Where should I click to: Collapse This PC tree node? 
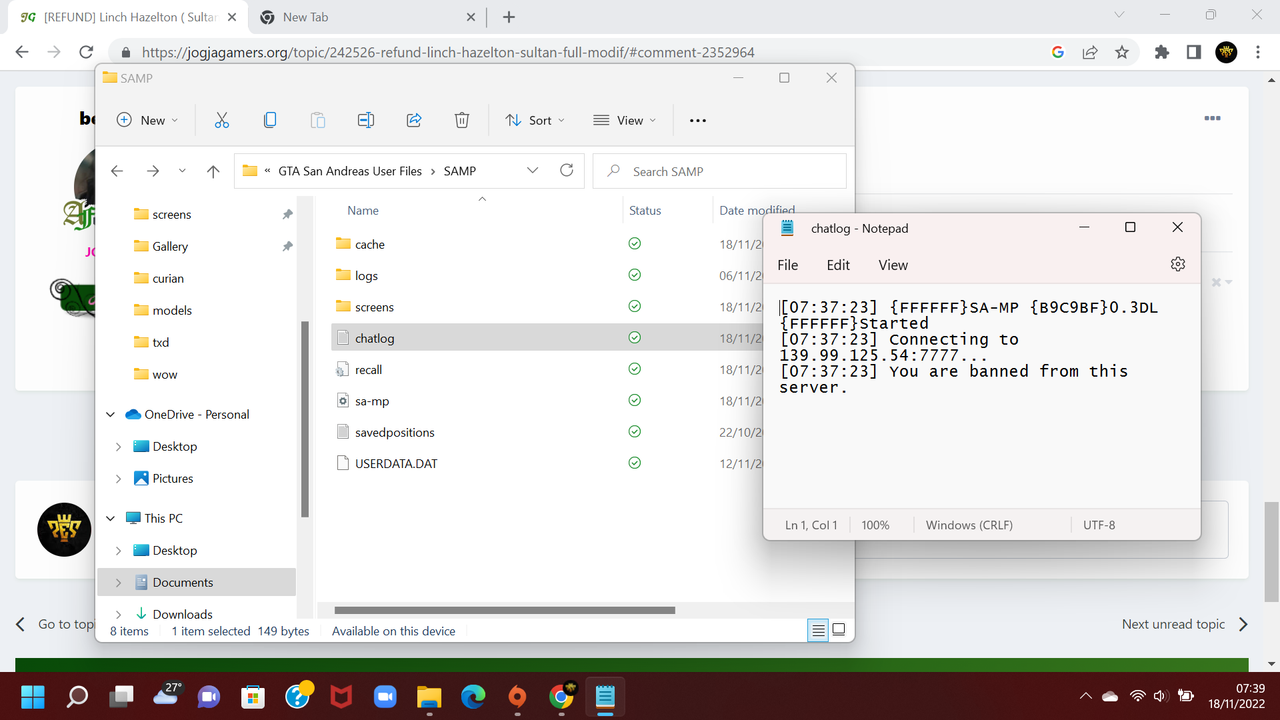111,518
